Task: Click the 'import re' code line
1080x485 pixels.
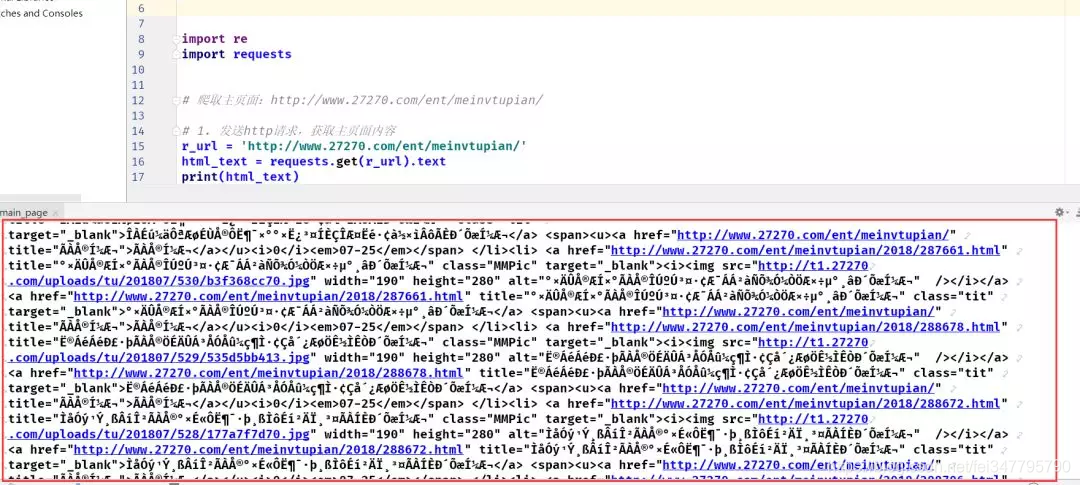Action: point(214,39)
